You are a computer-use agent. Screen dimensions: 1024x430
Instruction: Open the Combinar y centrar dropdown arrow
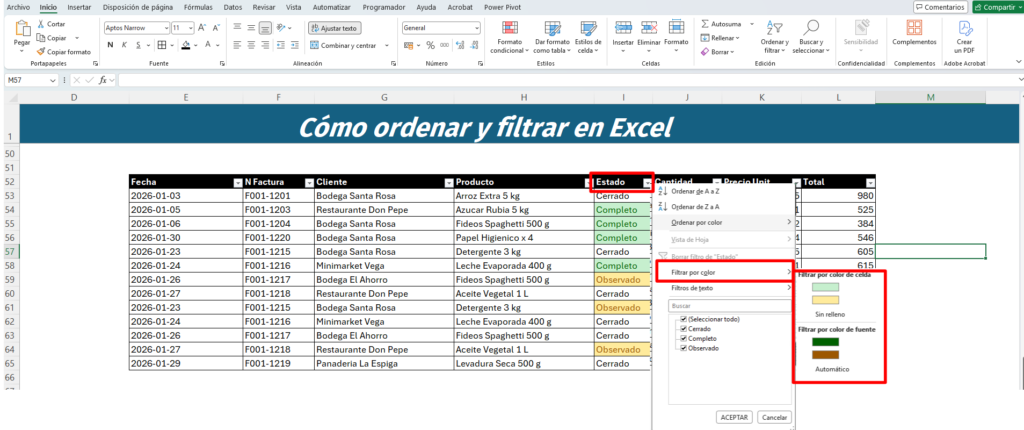[387, 45]
